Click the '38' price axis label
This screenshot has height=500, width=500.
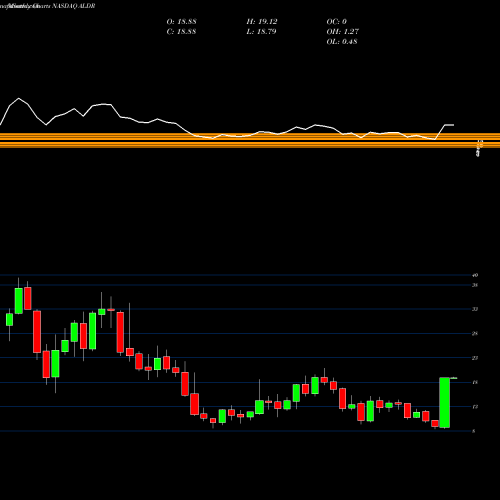tap(475, 285)
